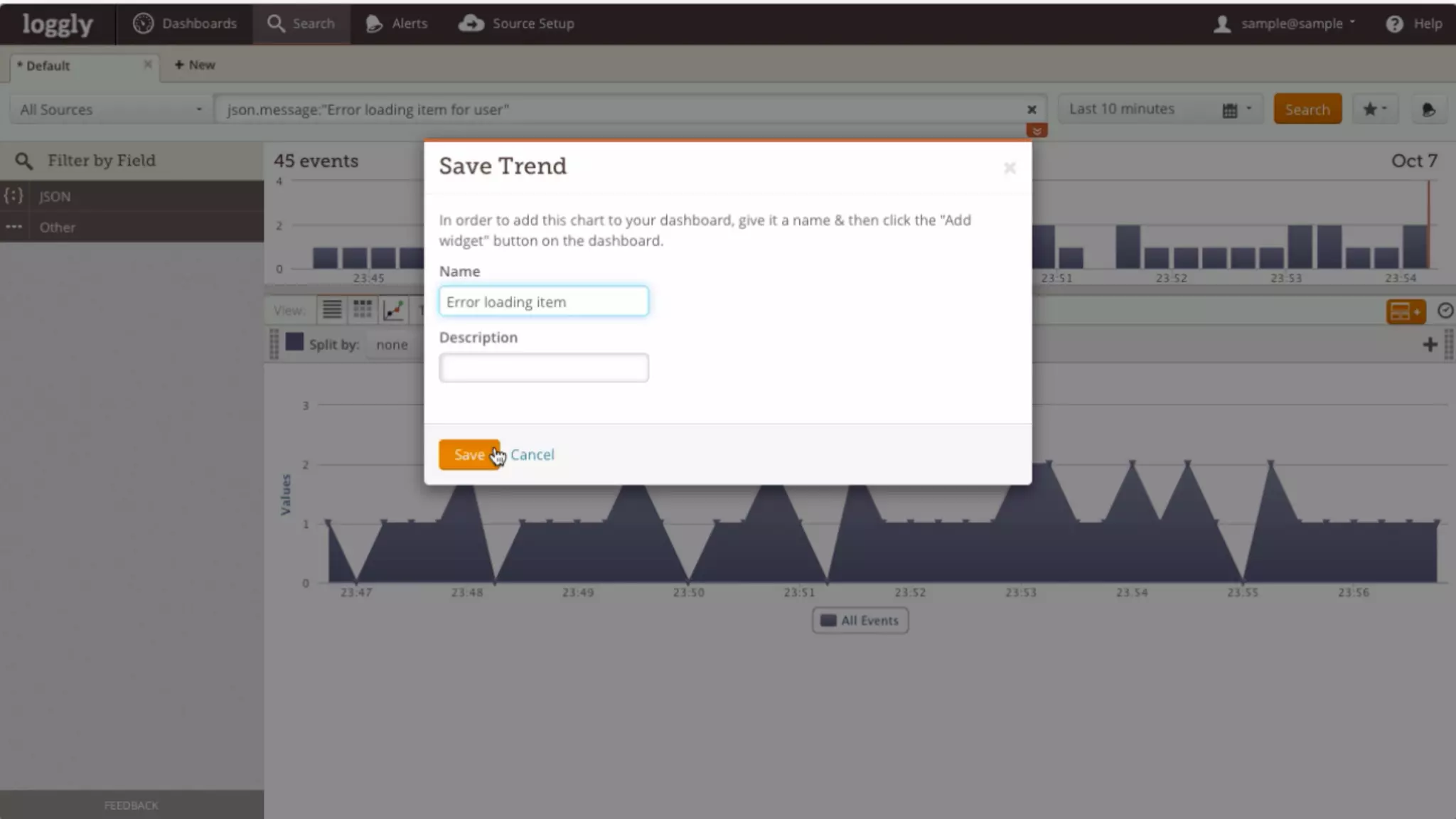Switch to the grid view
The image size is (1456, 819).
point(363,309)
